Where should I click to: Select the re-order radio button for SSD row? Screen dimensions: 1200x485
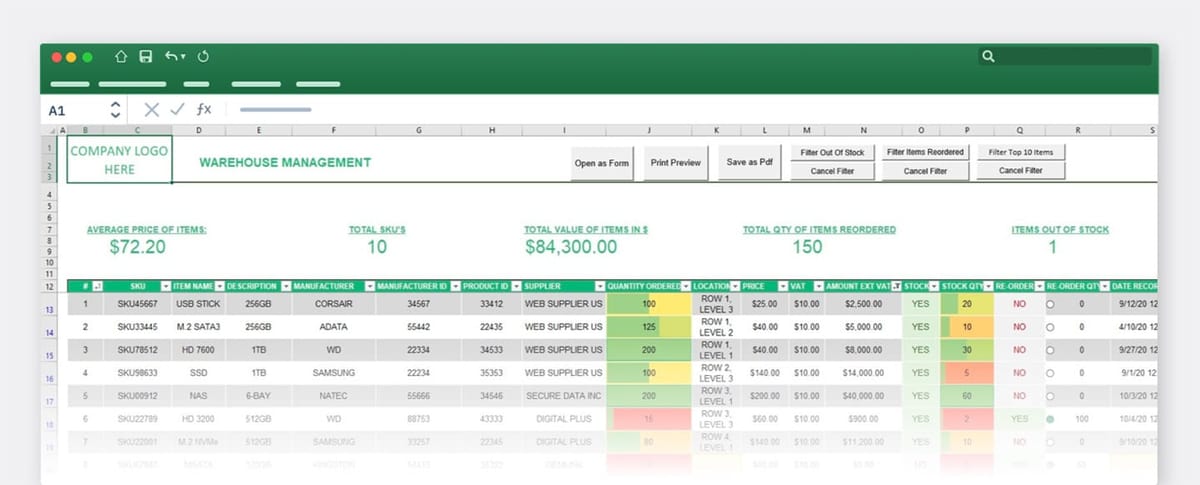[1050, 372]
